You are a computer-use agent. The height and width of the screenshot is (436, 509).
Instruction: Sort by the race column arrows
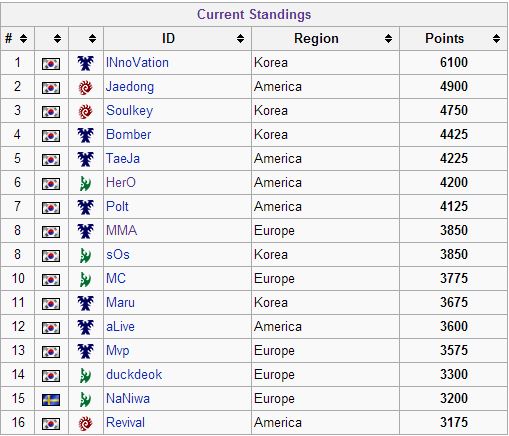tap(92, 39)
